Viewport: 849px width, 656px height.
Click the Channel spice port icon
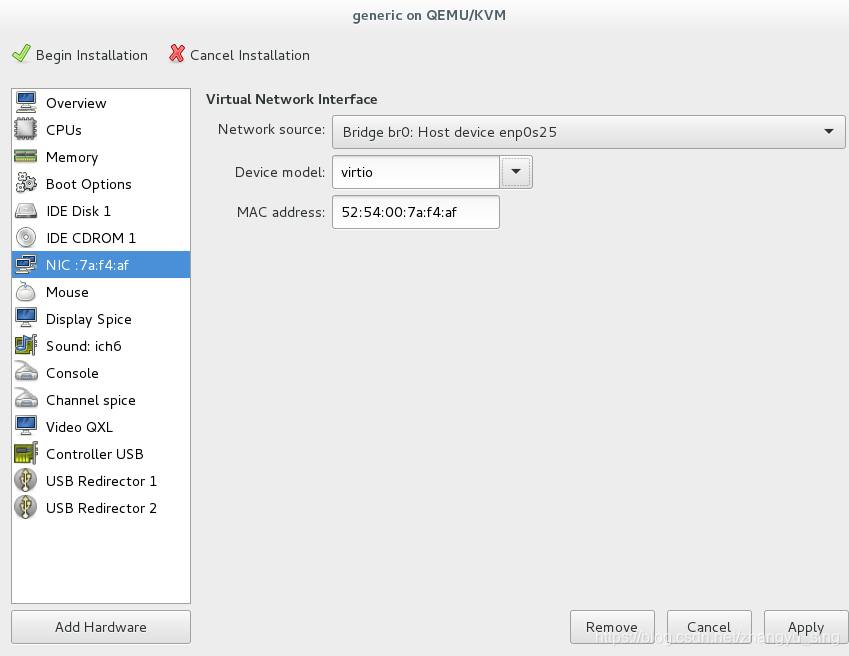point(26,399)
